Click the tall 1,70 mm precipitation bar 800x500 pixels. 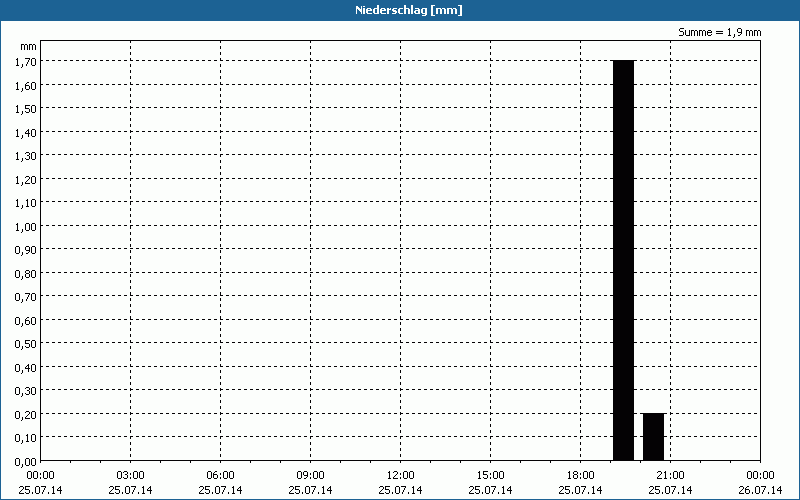(623, 260)
